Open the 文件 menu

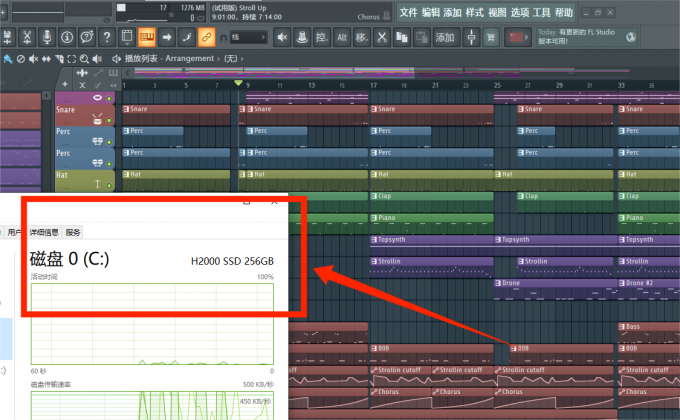tap(407, 12)
